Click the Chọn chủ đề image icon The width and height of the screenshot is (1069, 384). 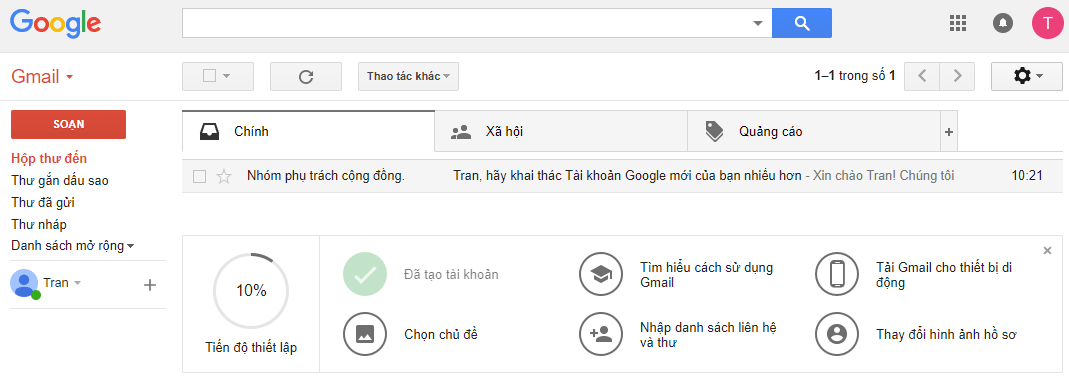365,334
